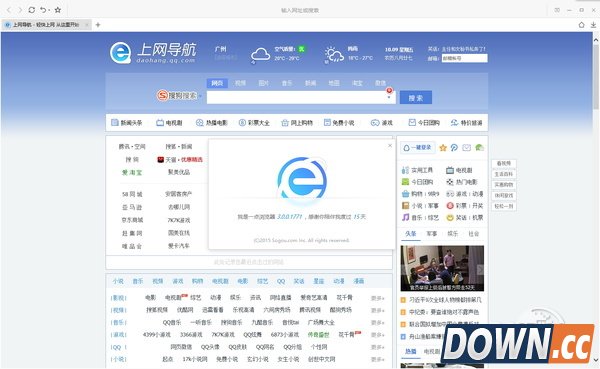Reload the page with the refresh icon
Viewport: 600px width, 369px height.
point(32,10)
